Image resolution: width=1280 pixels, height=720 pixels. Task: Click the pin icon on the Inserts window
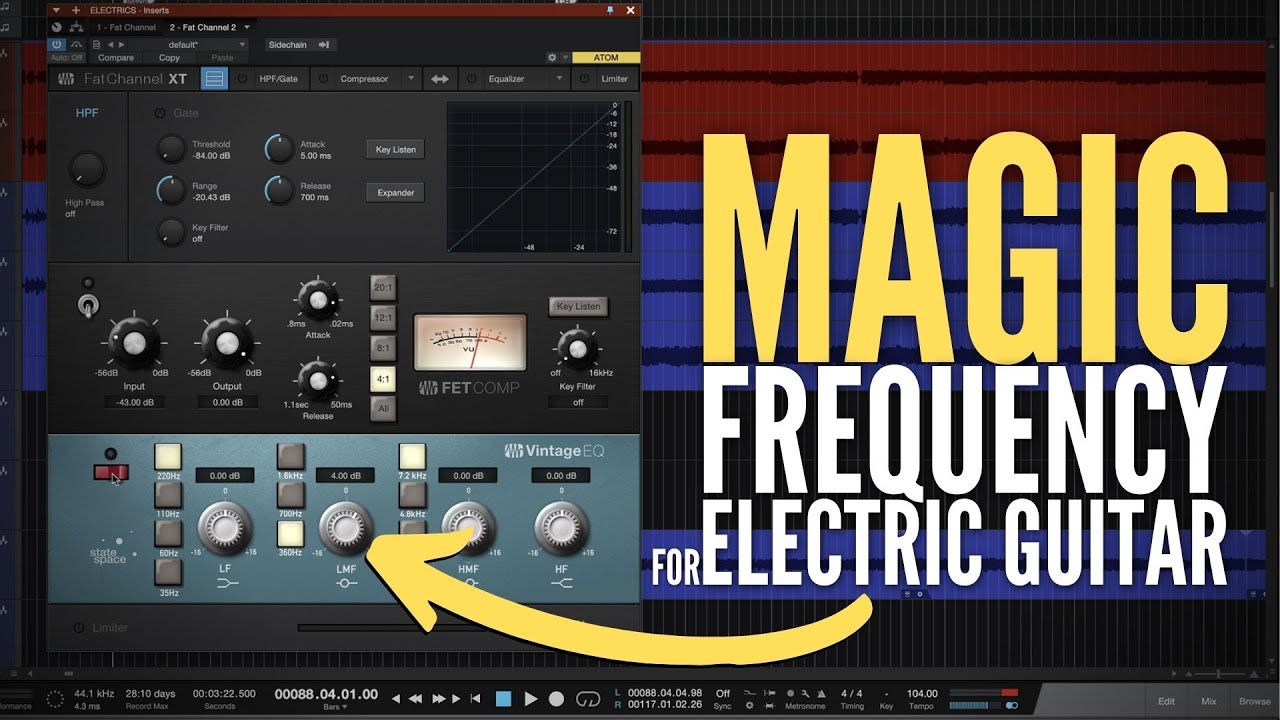tap(610, 10)
